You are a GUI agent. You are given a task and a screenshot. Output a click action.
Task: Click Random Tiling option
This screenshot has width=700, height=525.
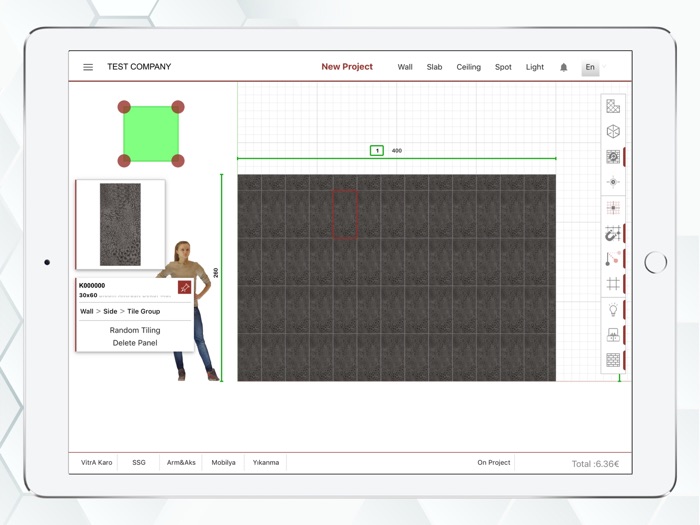point(135,330)
